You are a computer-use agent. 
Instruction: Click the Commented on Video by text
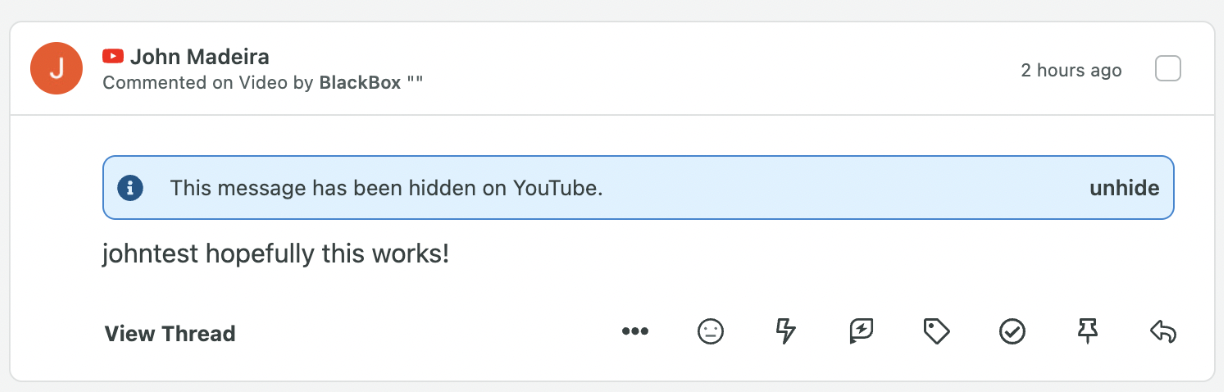pos(208,82)
